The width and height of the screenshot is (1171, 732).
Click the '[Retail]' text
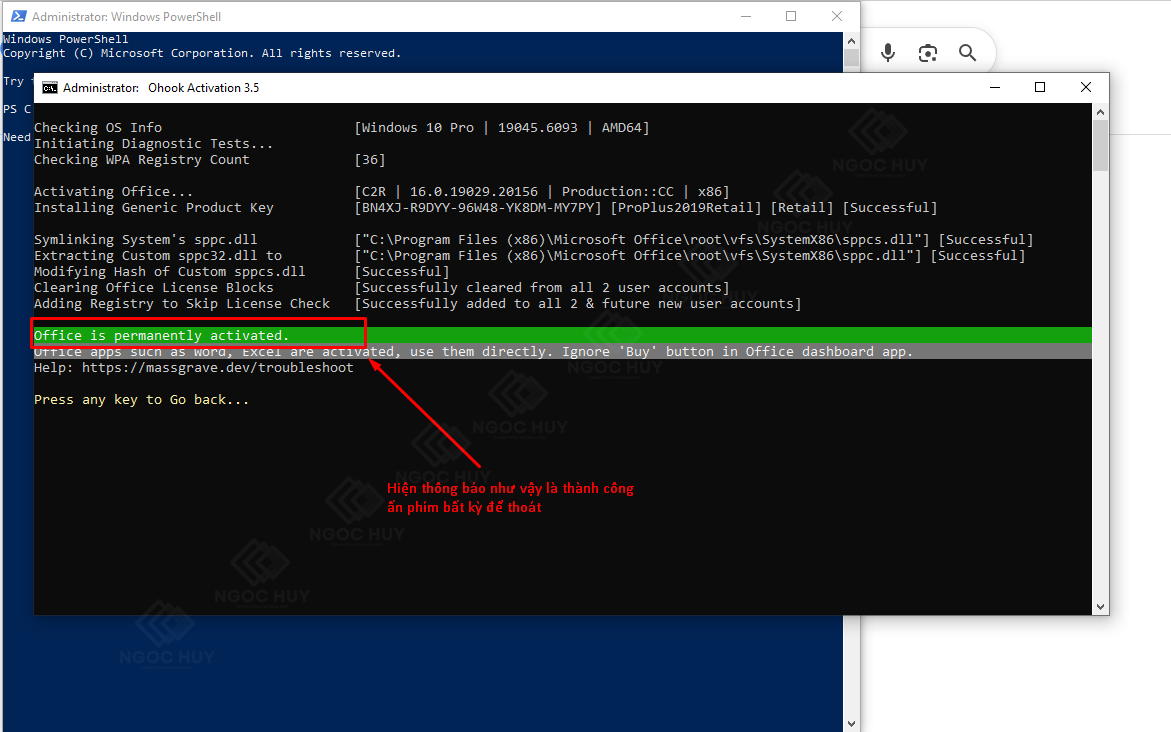pyautogui.click(x=801, y=208)
